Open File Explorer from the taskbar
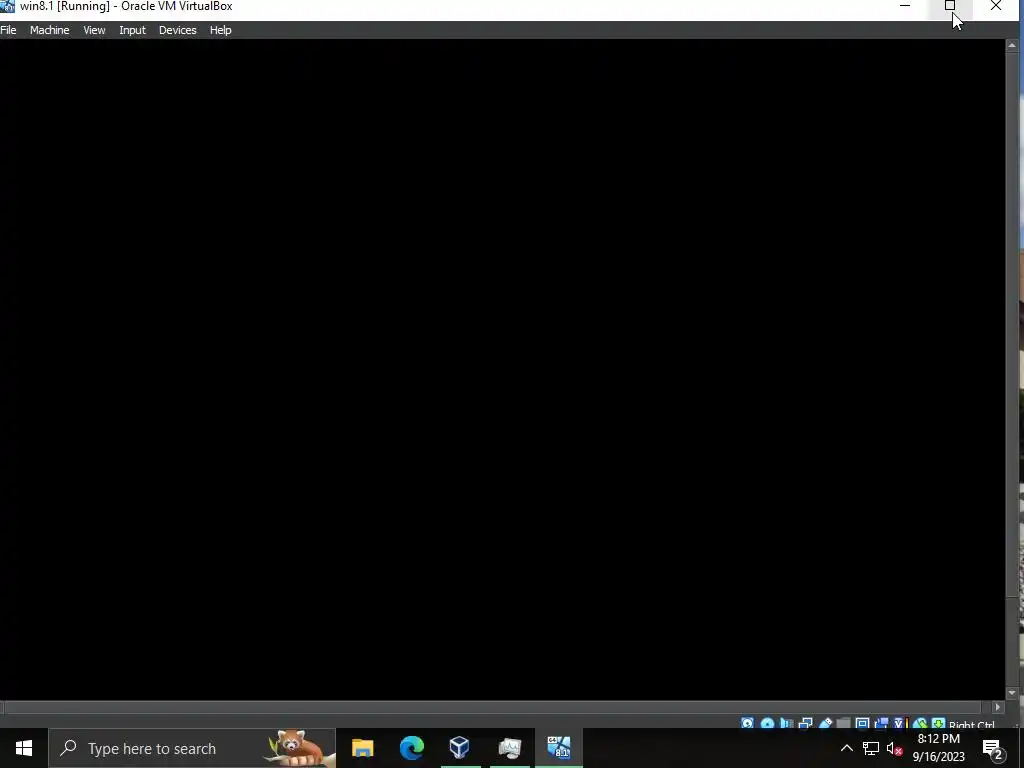This screenshot has width=1024, height=768. tap(362, 748)
